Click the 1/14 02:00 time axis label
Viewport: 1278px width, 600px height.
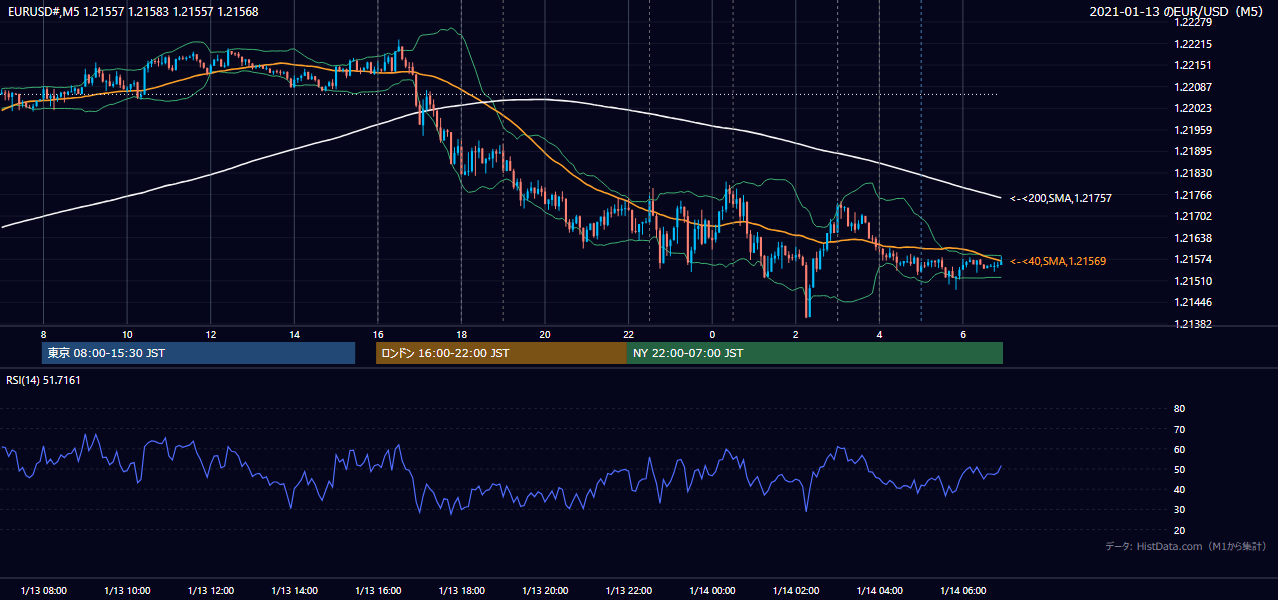[x=796, y=590]
